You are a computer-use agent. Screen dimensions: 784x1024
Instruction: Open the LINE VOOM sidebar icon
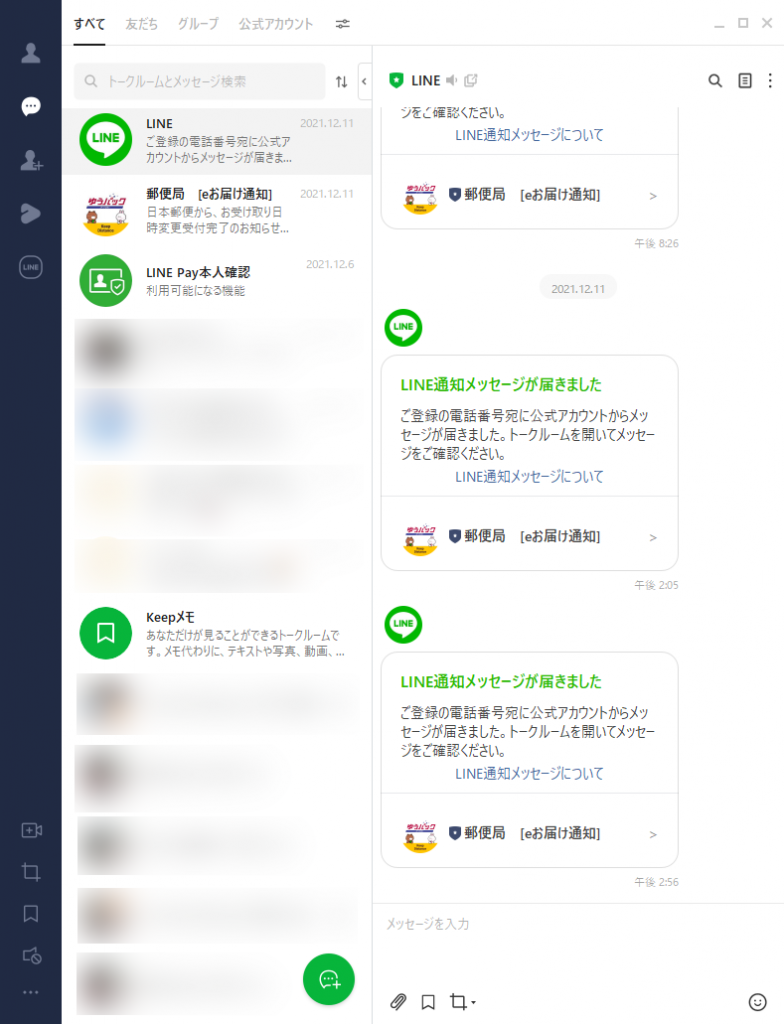(x=31, y=214)
